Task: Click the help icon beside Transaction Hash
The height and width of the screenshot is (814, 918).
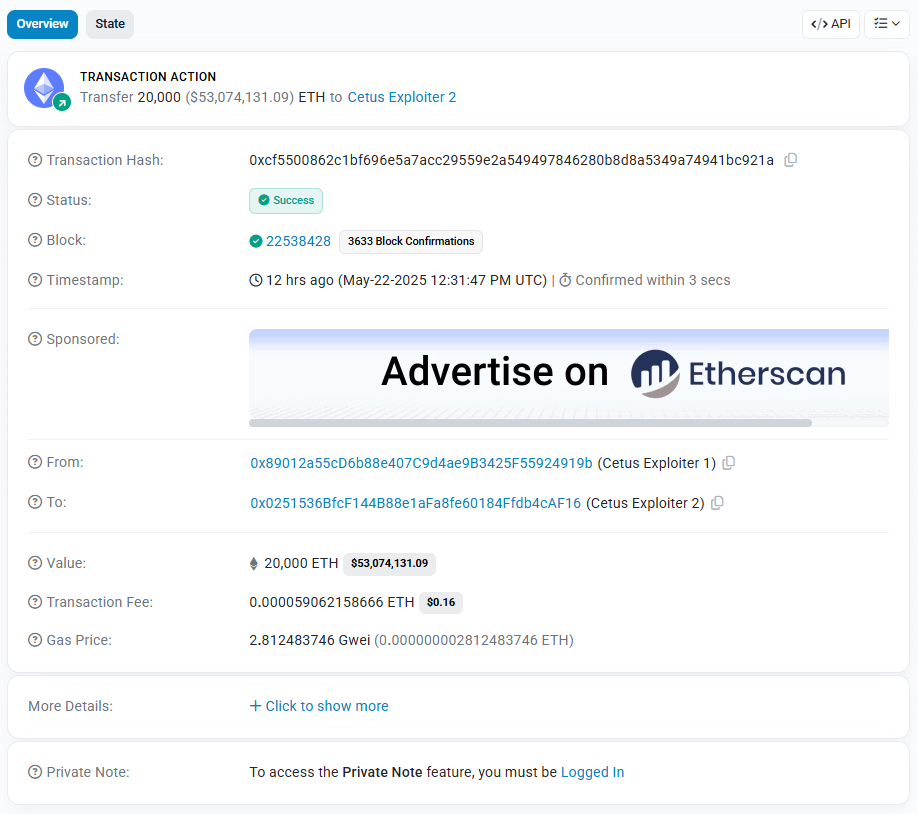Action: [35, 160]
